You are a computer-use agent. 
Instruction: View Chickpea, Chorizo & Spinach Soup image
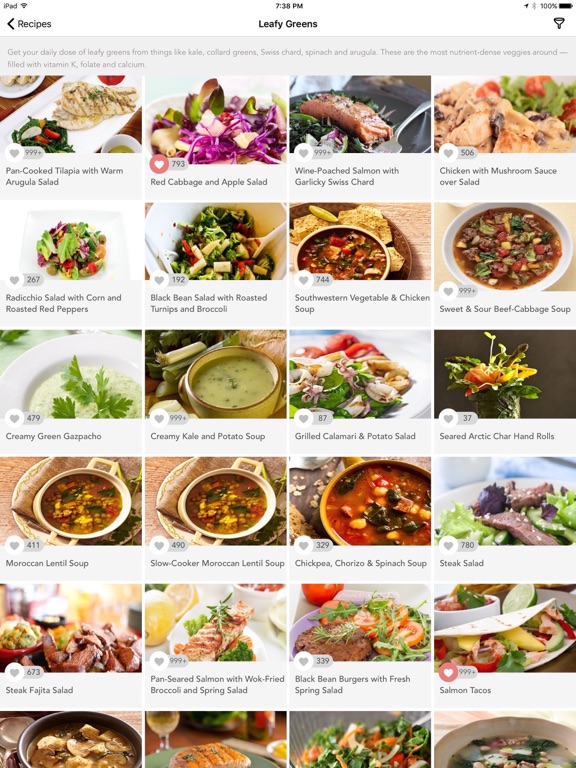tap(360, 501)
